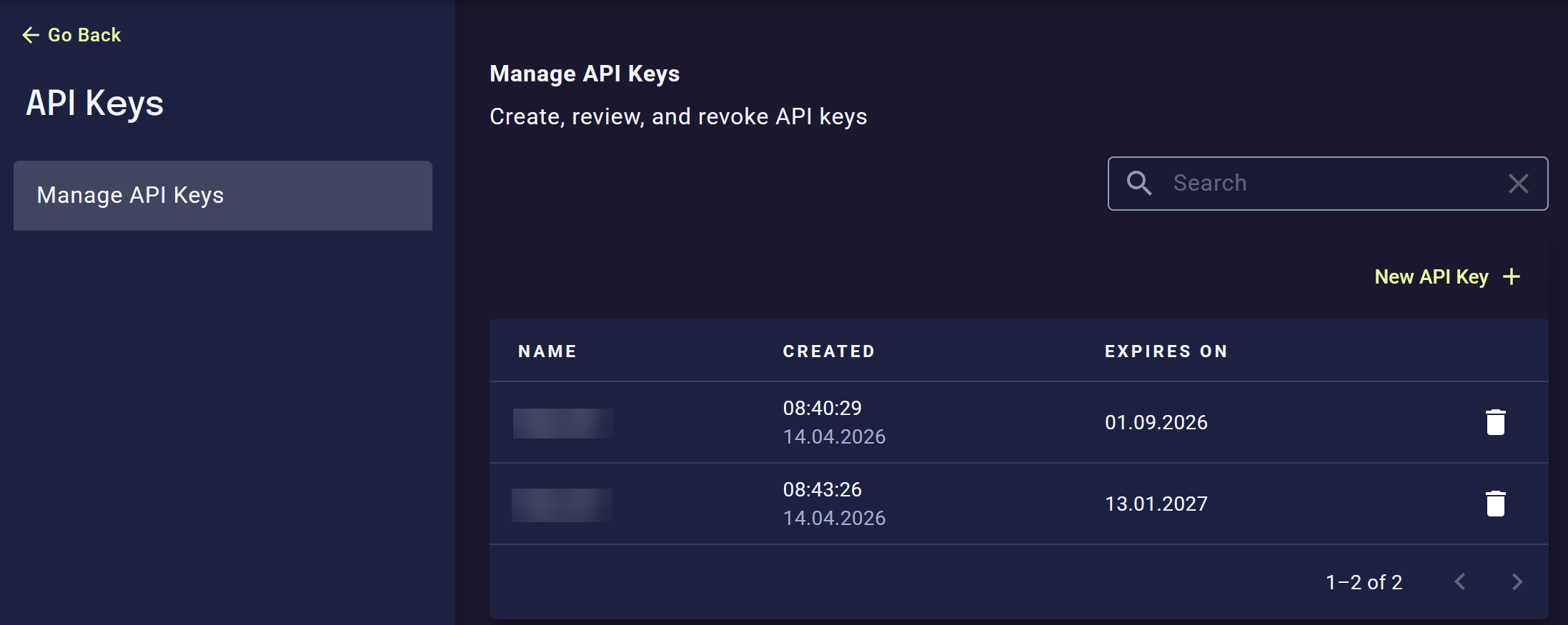Viewport: 1568px width, 625px height.
Task: Click the main Manage API Keys heading
Action: pyautogui.click(x=585, y=74)
